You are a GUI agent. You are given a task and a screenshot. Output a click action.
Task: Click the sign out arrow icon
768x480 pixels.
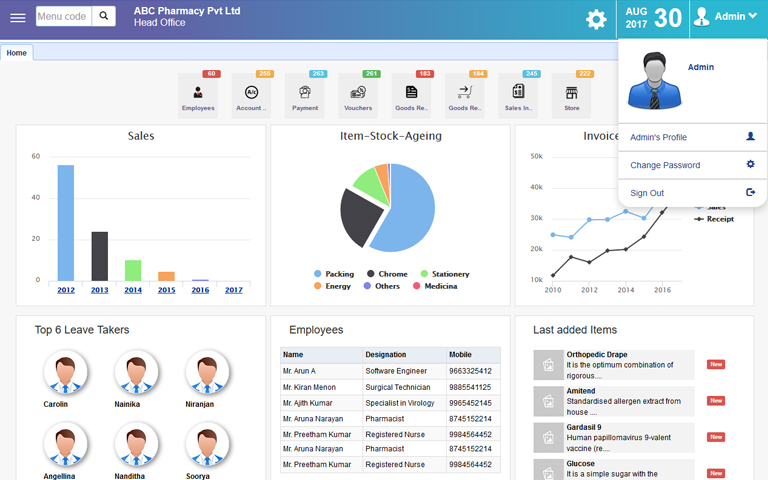click(x=750, y=192)
